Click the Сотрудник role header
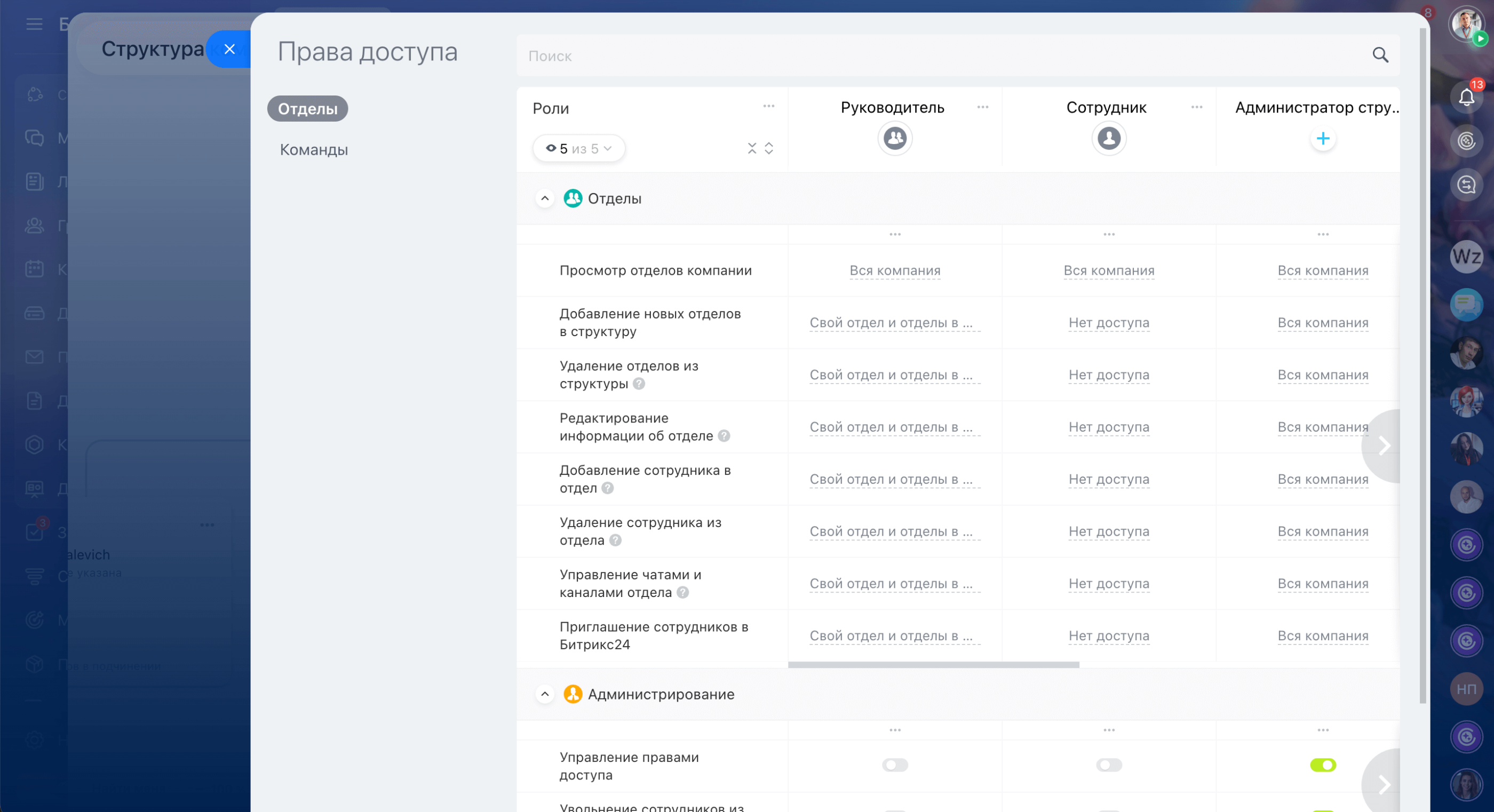 coord(1106,107)
